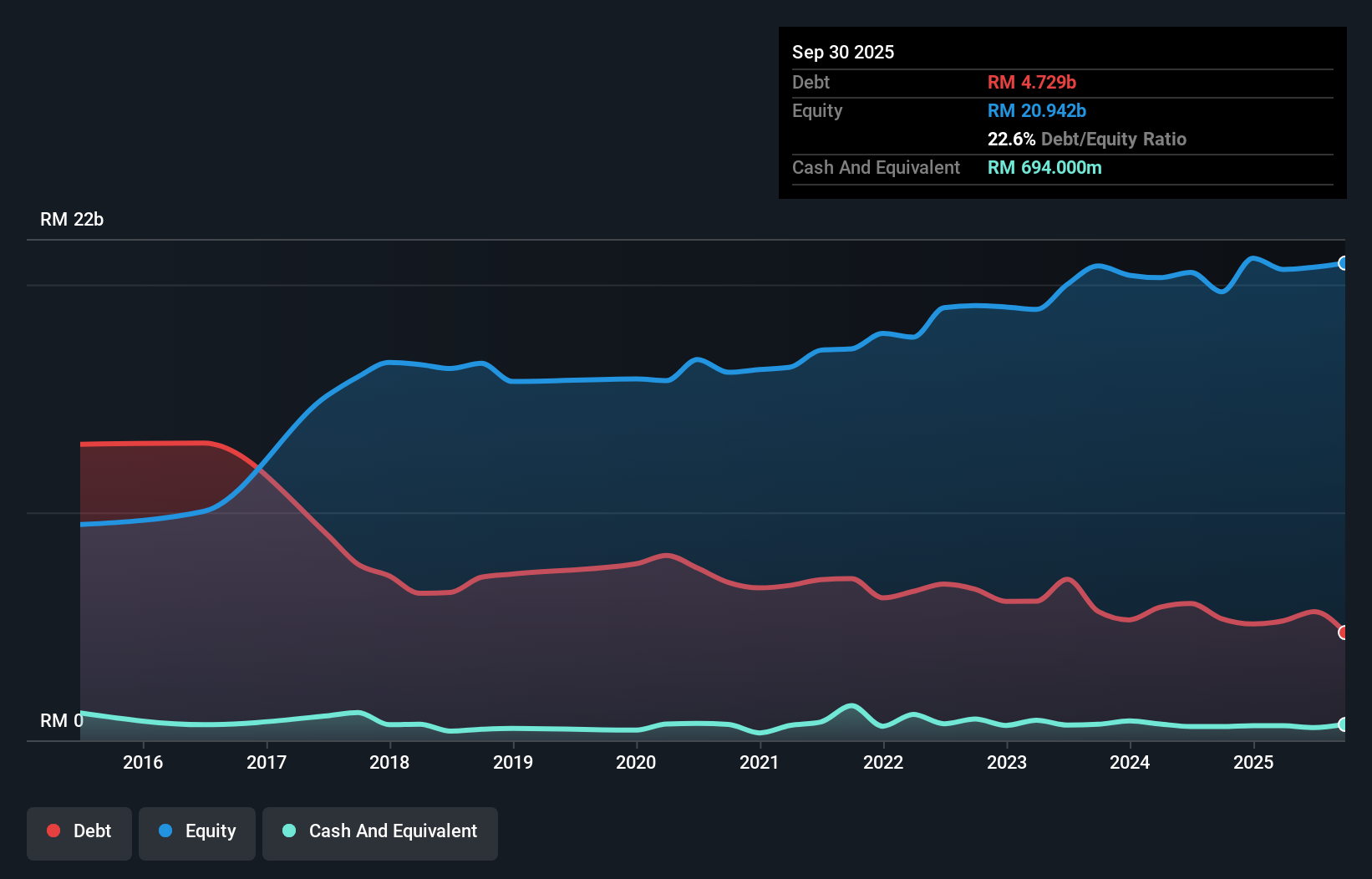Click the RM 22b gridline label
Screen dimensions: 1372x879
(72, 220)
